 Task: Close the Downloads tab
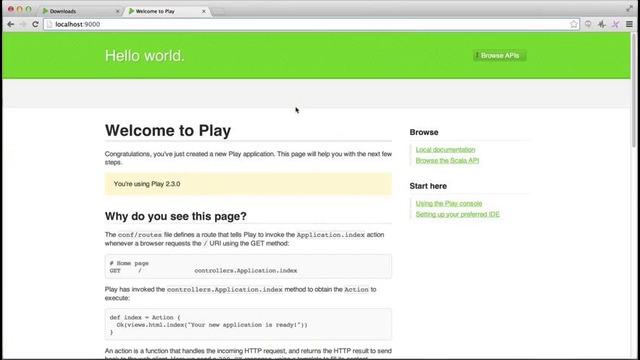pyautogui.click(x=118, y=11)
